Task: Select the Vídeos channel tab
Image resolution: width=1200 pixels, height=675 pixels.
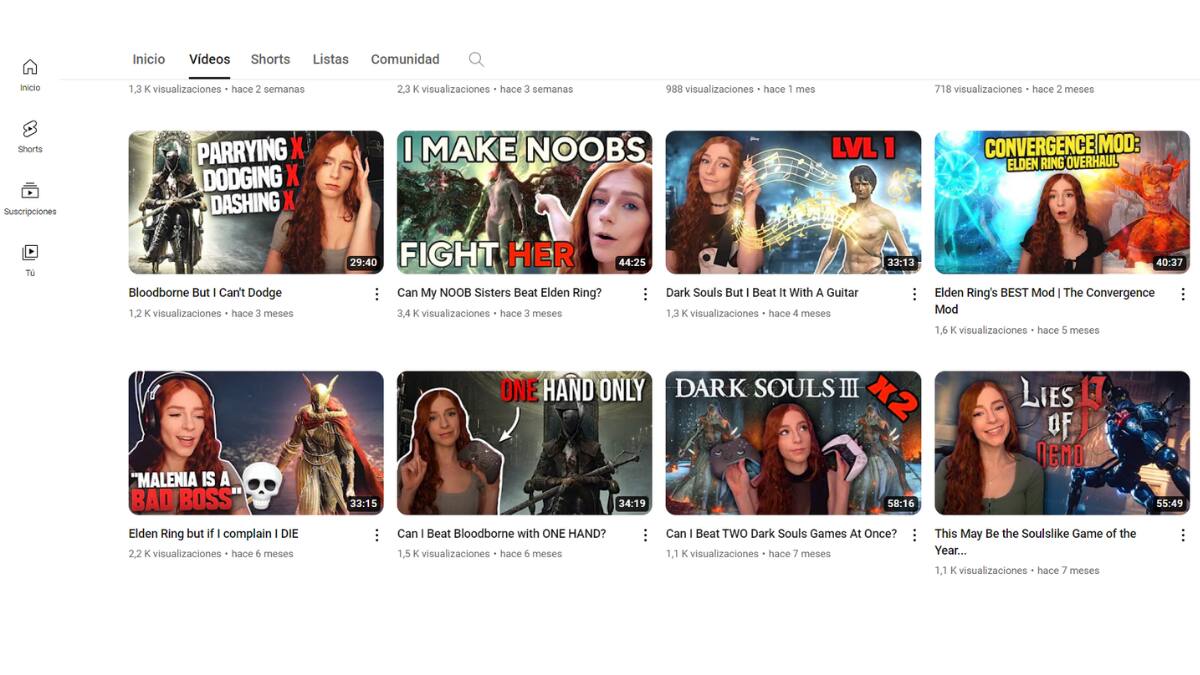Action: (210, 60)
